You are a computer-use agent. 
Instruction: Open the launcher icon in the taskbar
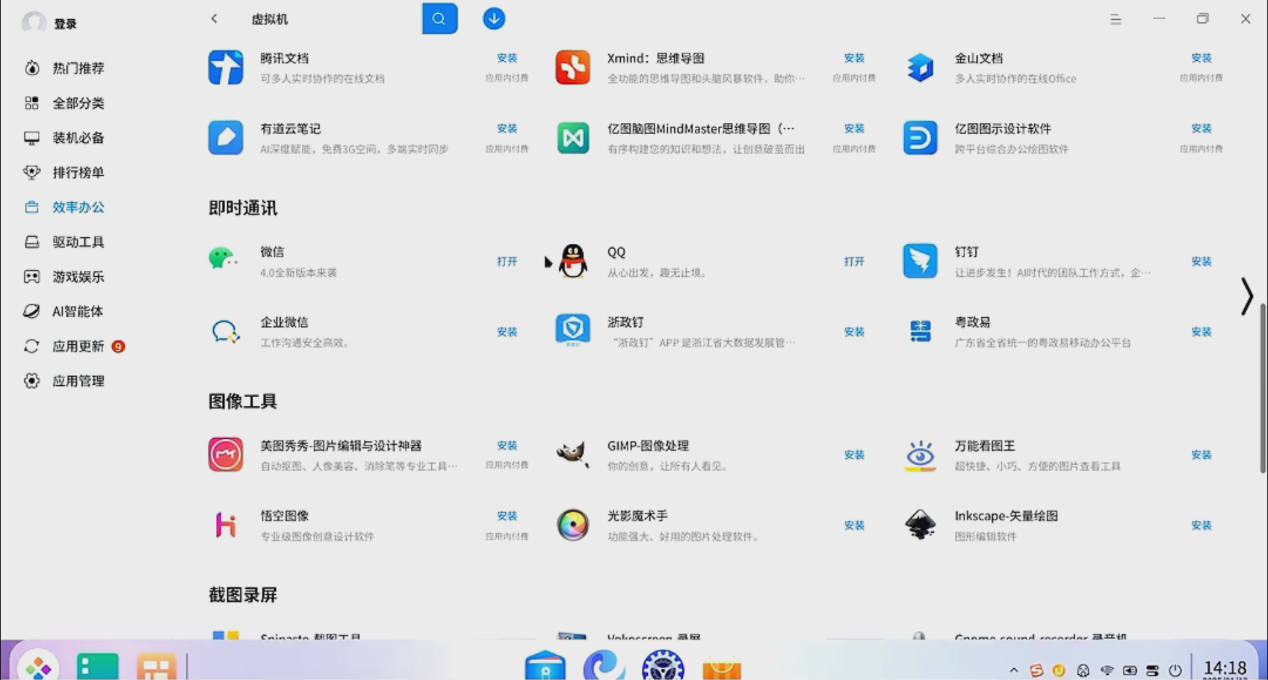click(38, 668)
